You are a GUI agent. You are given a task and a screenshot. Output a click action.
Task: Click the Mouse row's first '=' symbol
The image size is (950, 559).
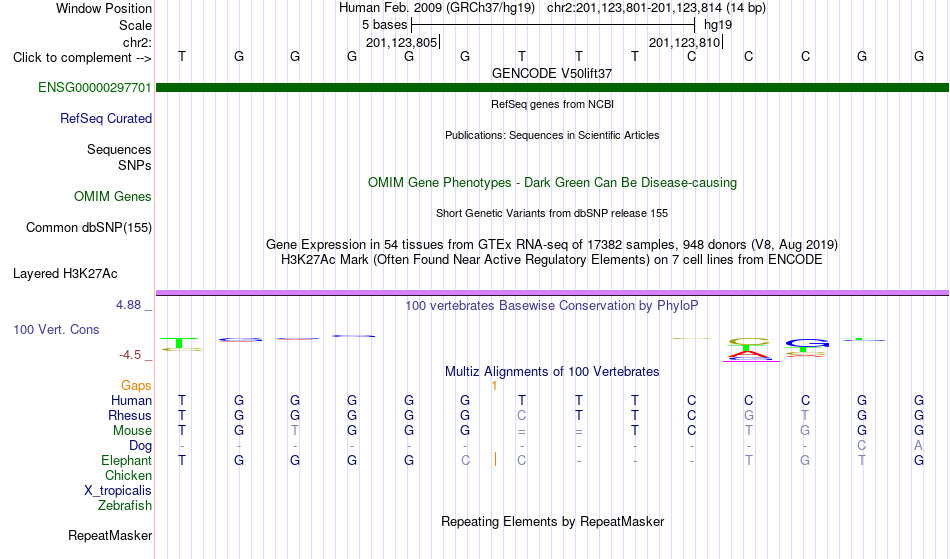tap(522, 432)
